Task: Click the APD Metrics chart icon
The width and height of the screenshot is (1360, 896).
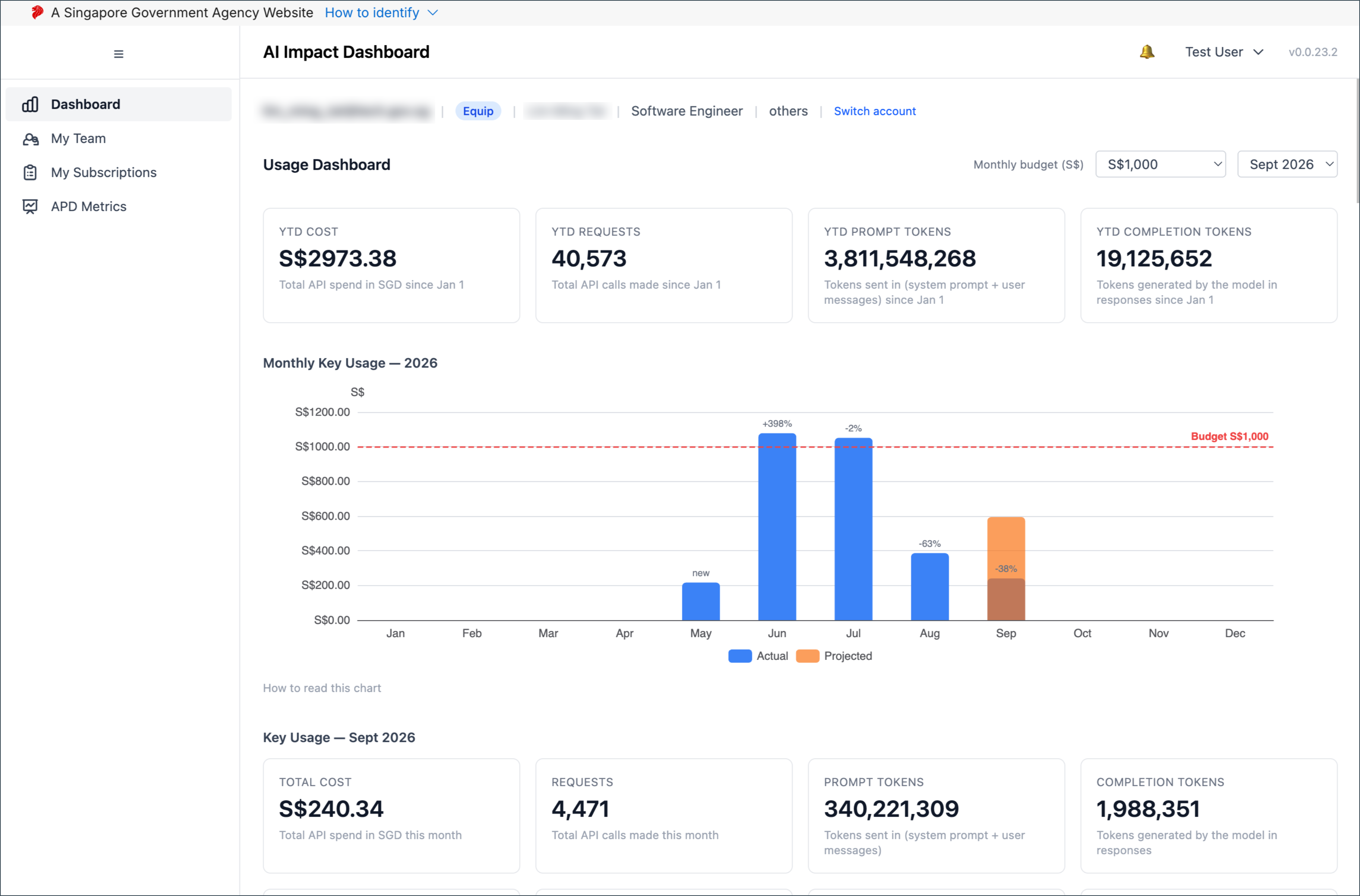Action: [x=30, y=206]
